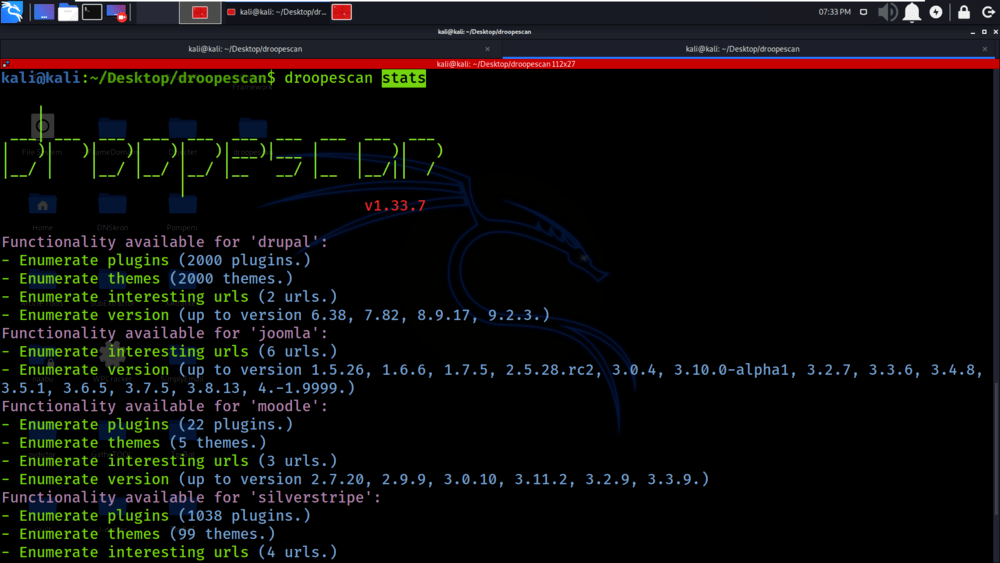Screen dimensions: 1000x563
Task: Lock the screen with padlock icon
Action: point(964,12)
